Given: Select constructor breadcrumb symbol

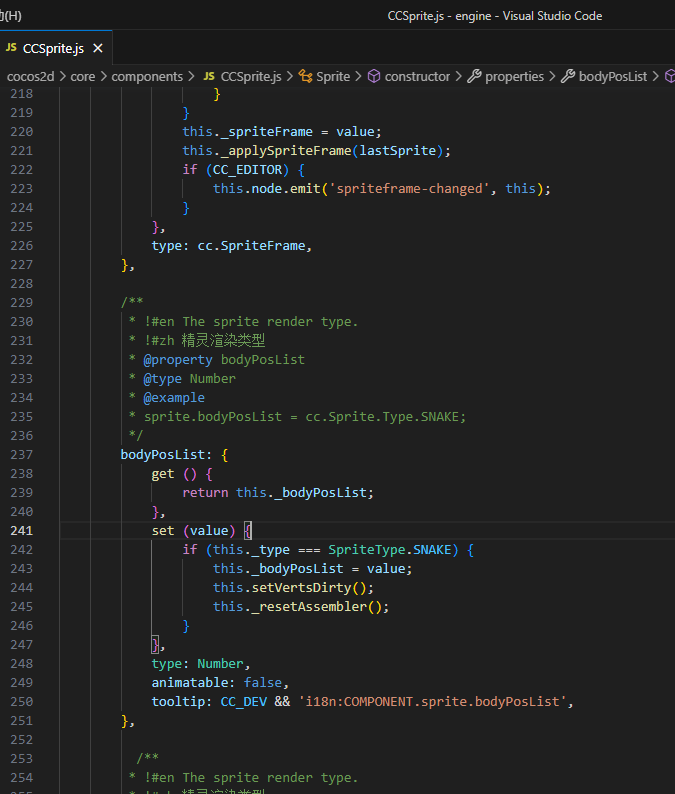Looking at the screenshot, I should (417, 76).
